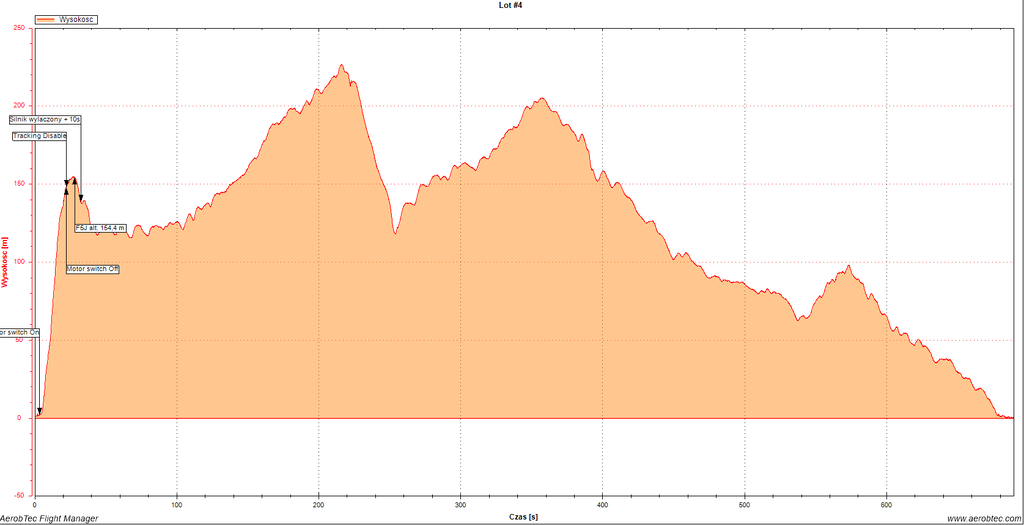Click the second major peak near 350 s

(x=541, y=99)
